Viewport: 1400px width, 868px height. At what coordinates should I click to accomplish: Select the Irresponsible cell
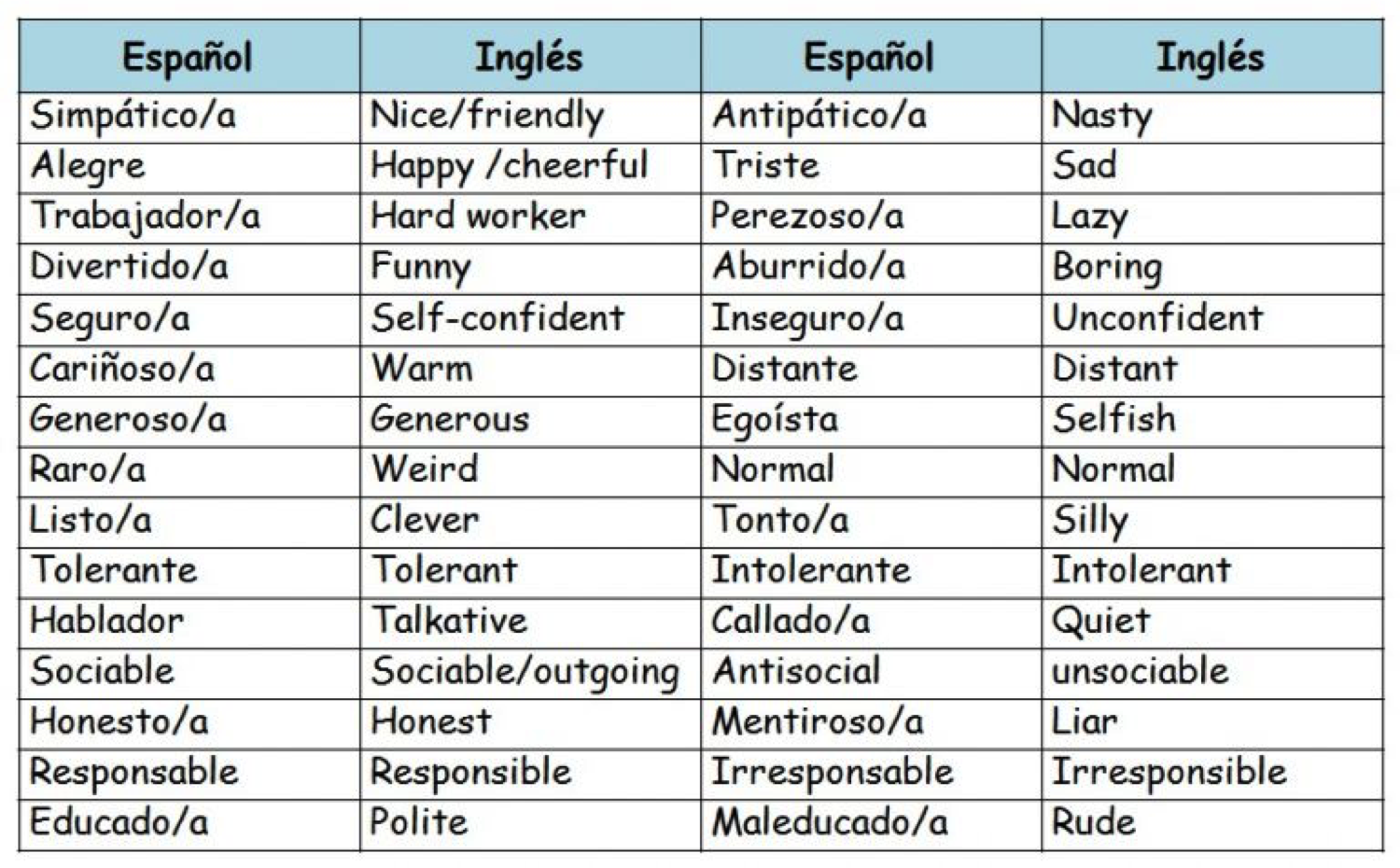tap(1169, 772)
